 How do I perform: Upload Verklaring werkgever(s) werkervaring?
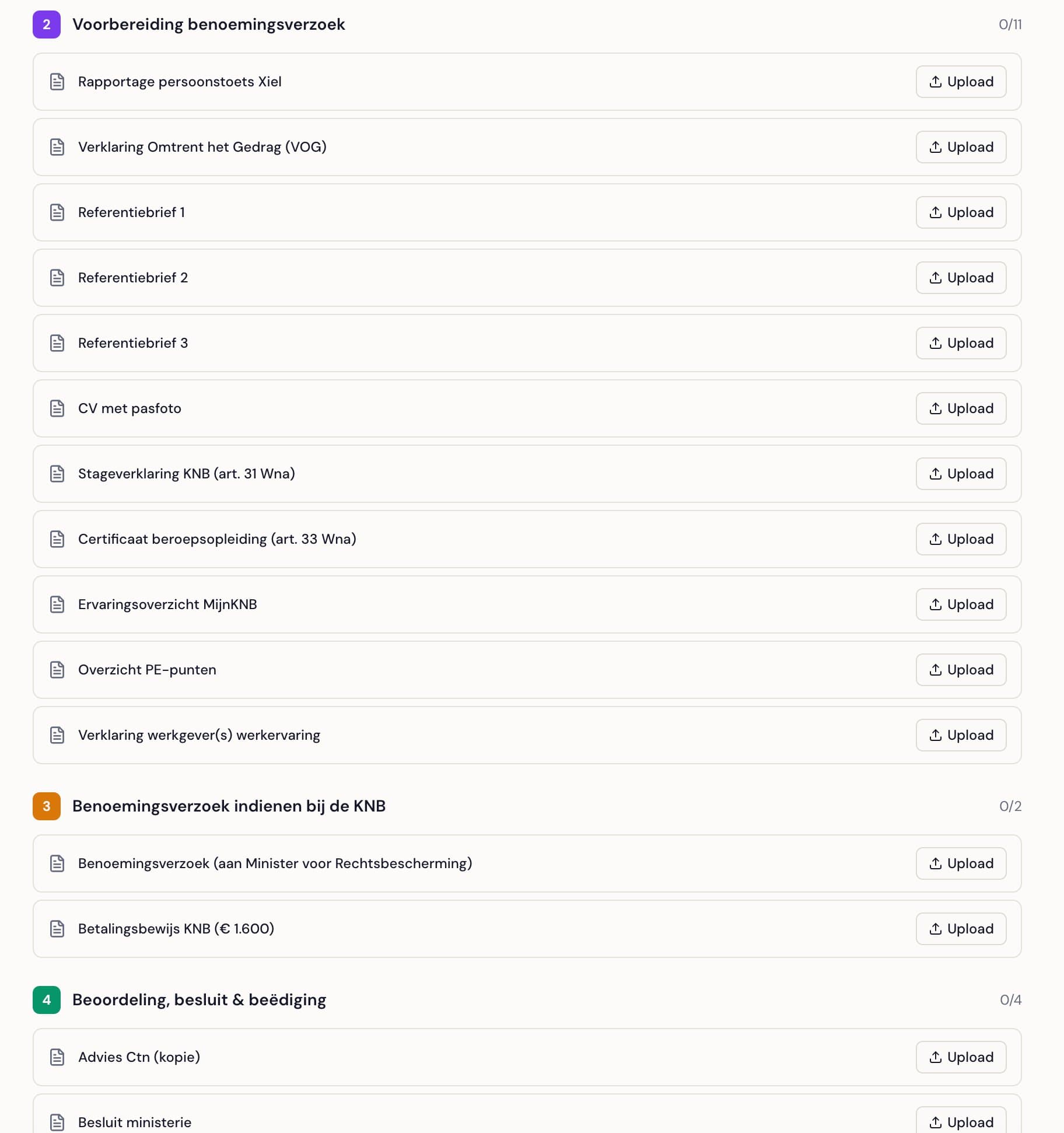(961, 735)
